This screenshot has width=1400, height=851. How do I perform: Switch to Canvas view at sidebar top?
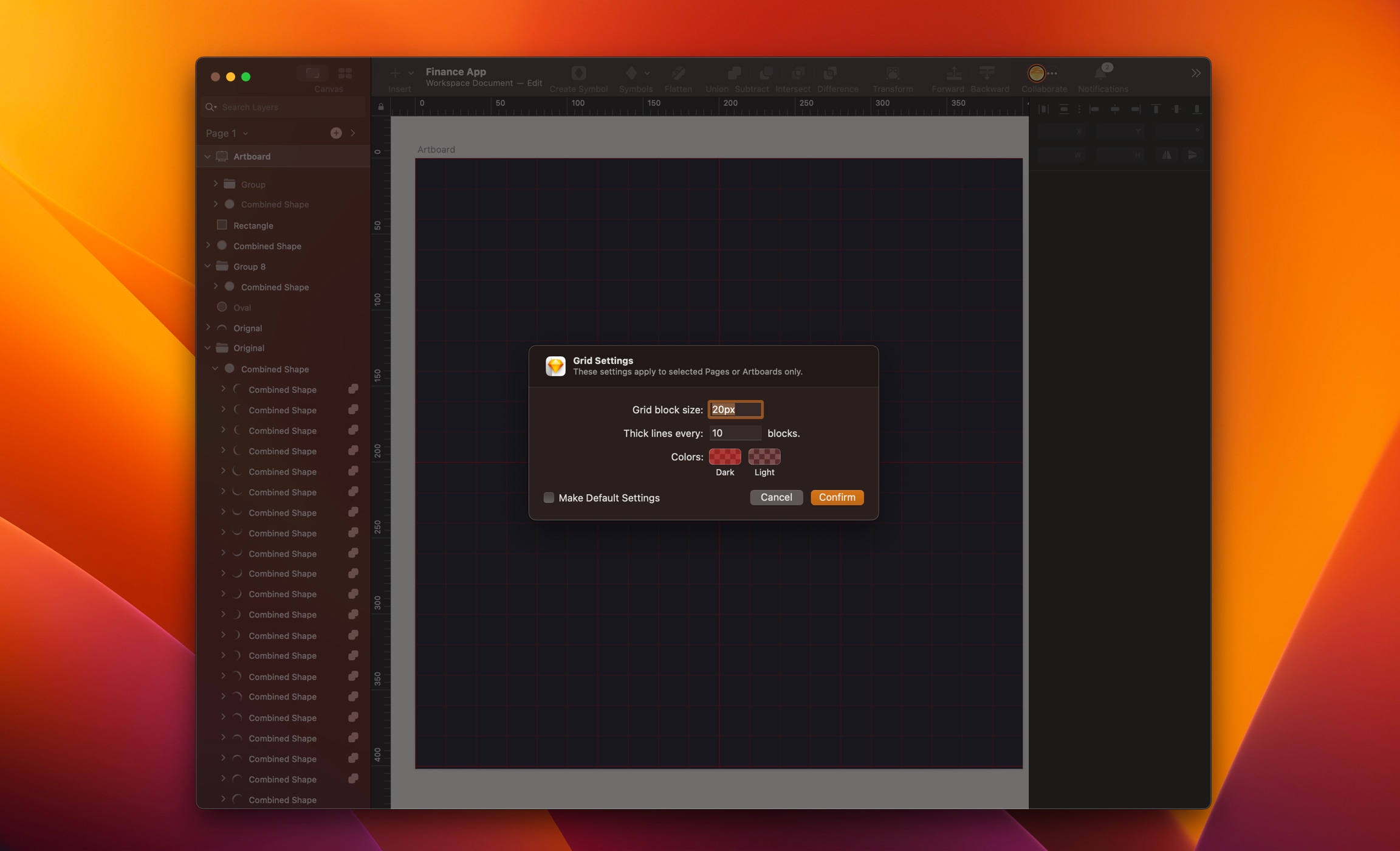314,72
